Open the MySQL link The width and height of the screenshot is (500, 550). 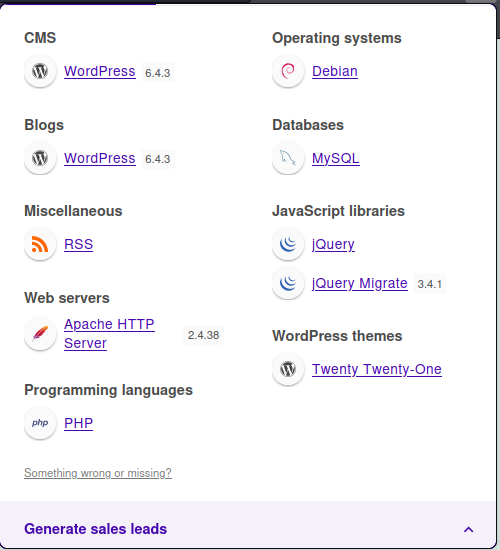(x=336, y=159)
